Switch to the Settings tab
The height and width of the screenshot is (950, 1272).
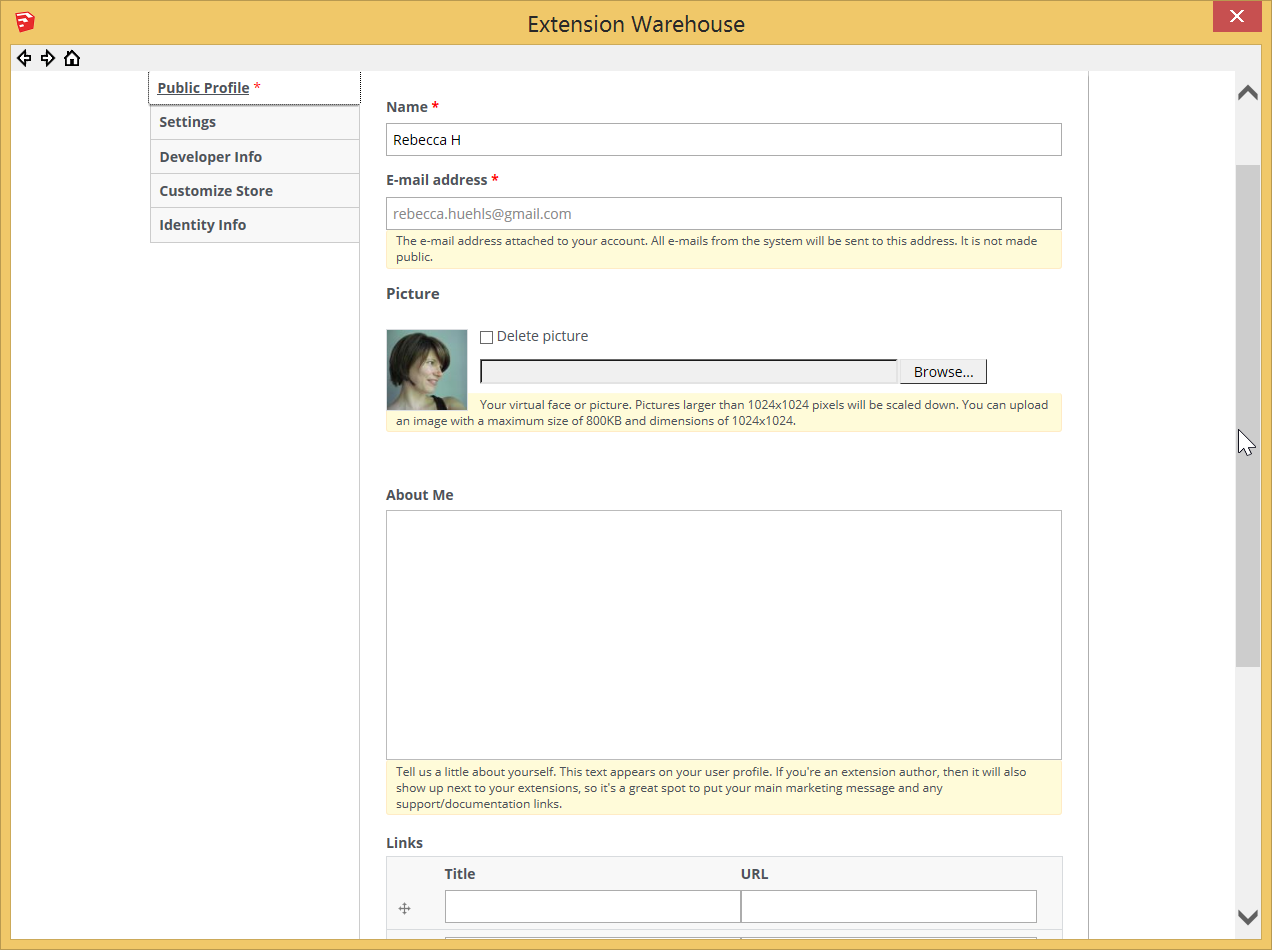pyautogui.click(x=187, y=122)
